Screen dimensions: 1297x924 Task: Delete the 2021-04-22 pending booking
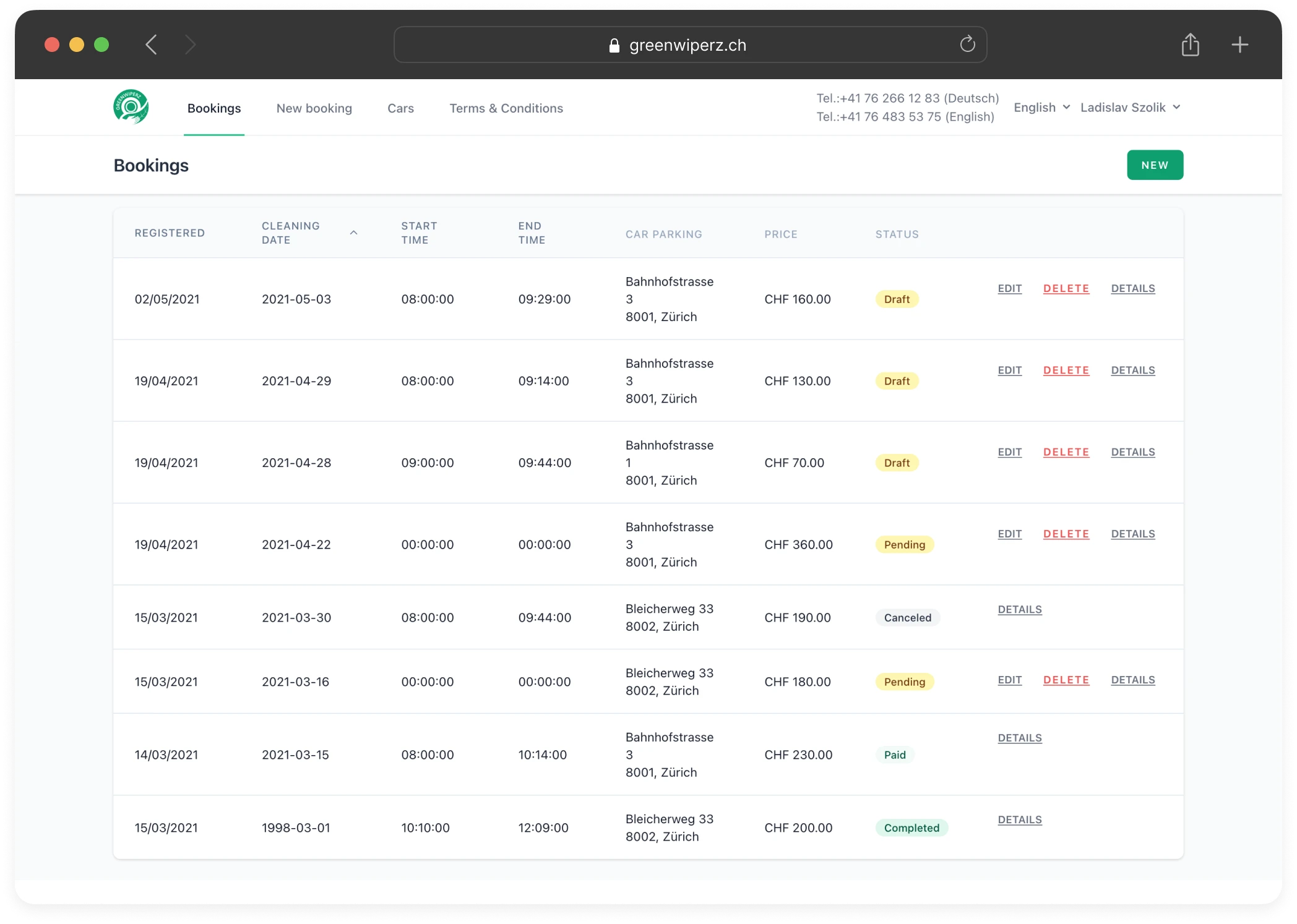1066,534
